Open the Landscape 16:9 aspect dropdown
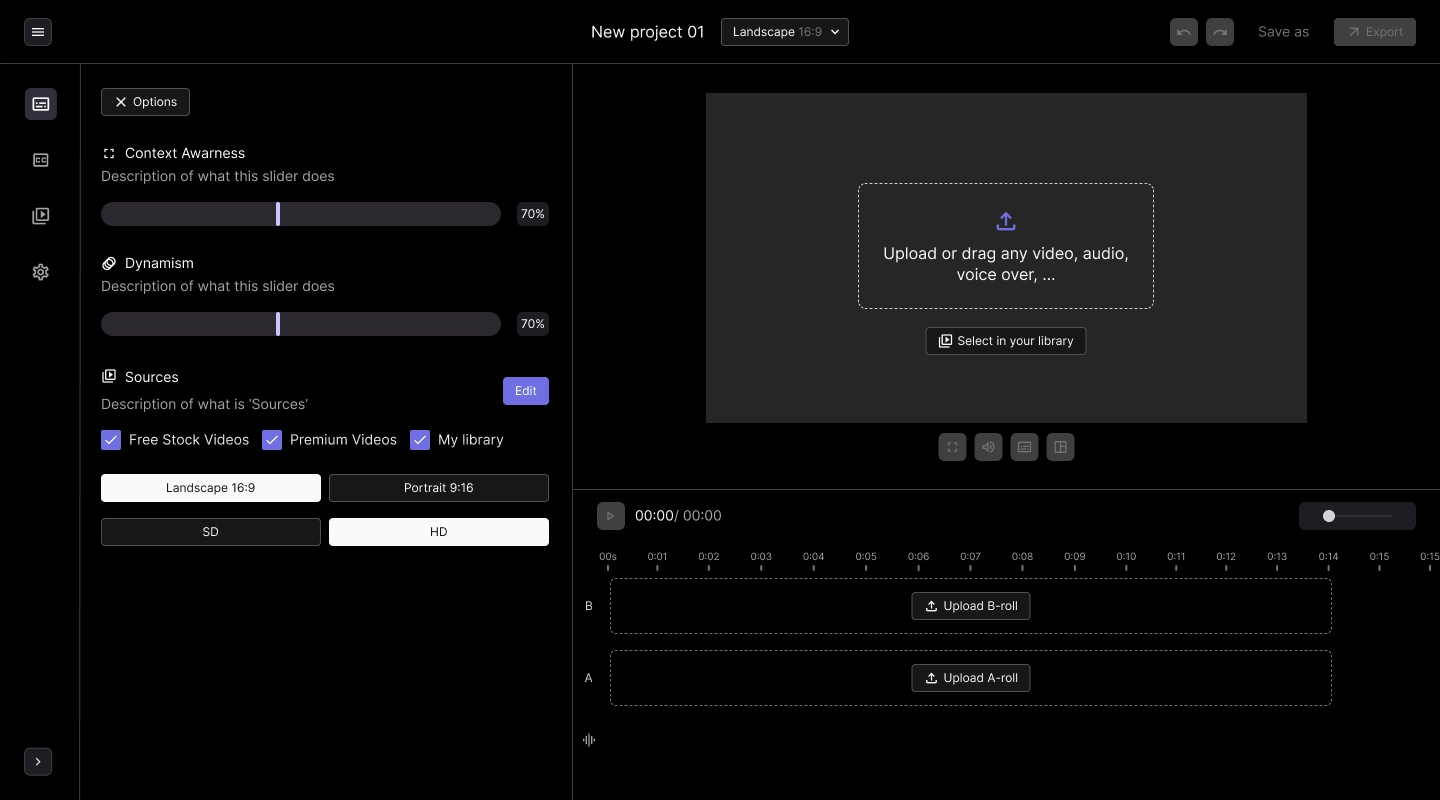 (x=785, y=32)
